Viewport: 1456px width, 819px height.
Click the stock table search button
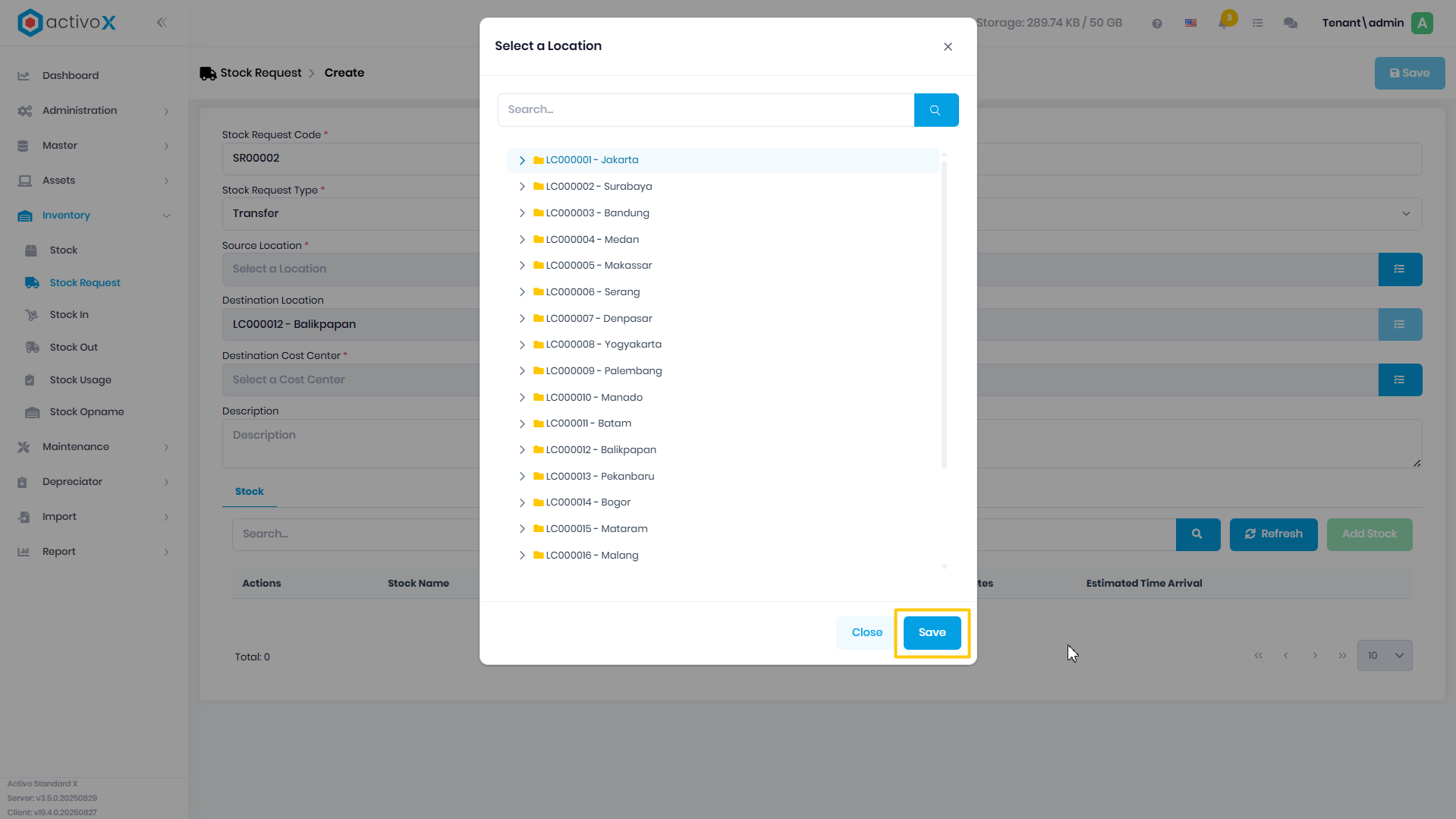point(1197,535)
